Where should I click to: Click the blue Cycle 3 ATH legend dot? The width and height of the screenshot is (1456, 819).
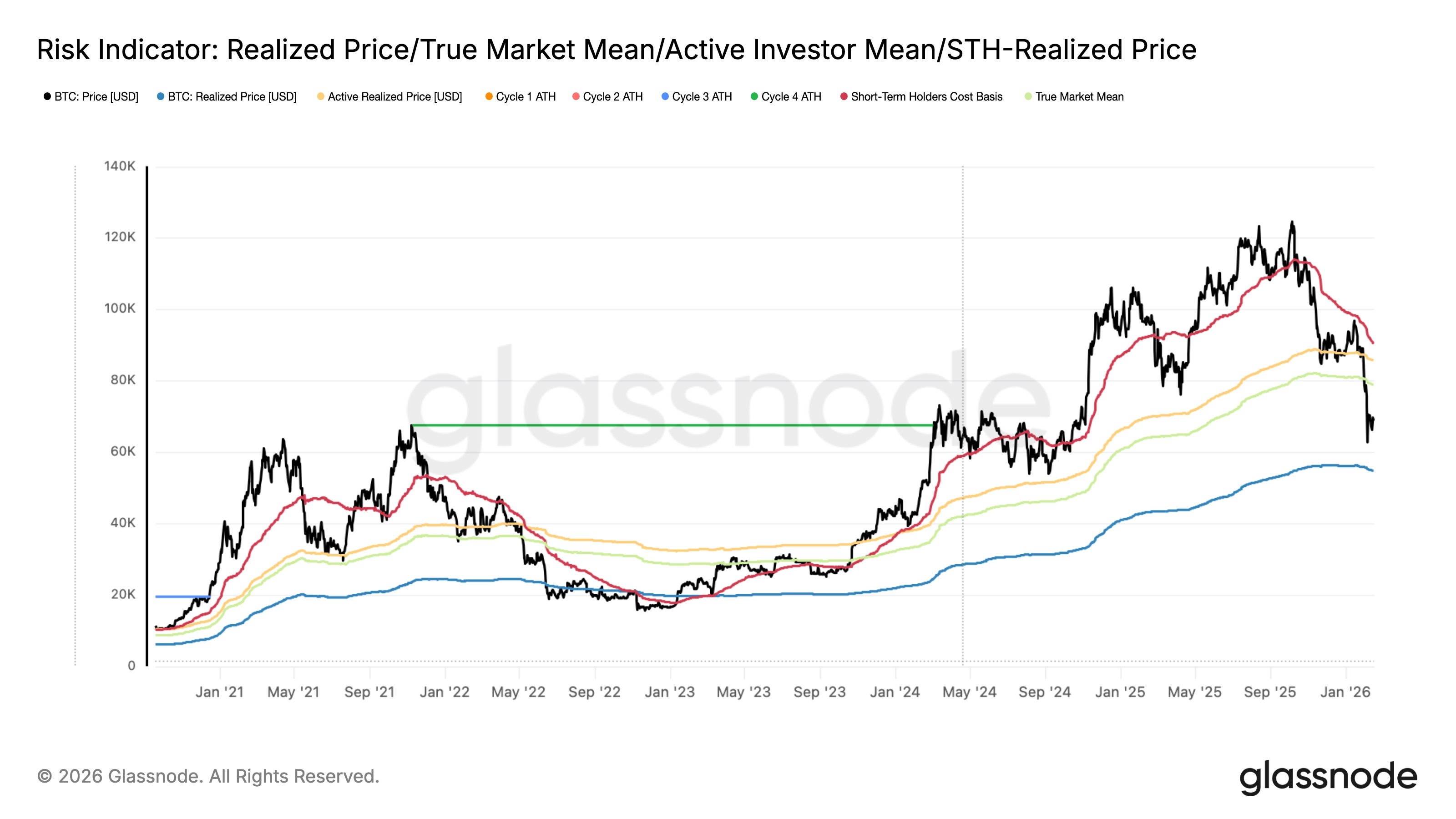(665, 96)
